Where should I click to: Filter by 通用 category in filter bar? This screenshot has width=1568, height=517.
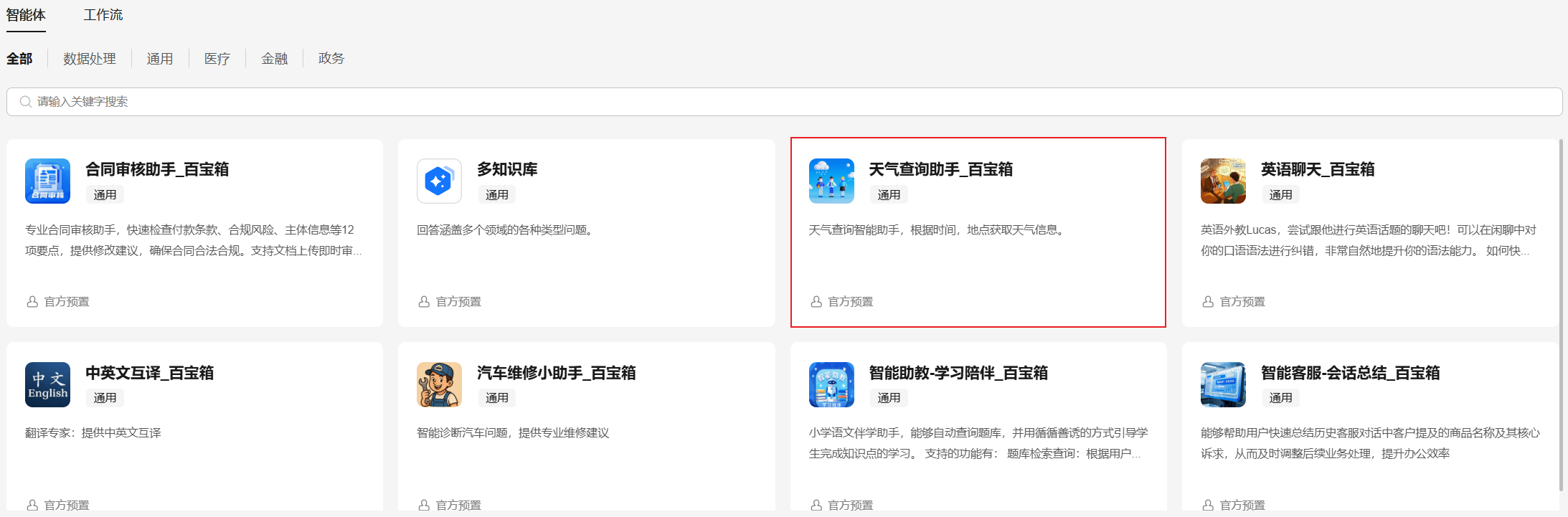click(160, 59)
